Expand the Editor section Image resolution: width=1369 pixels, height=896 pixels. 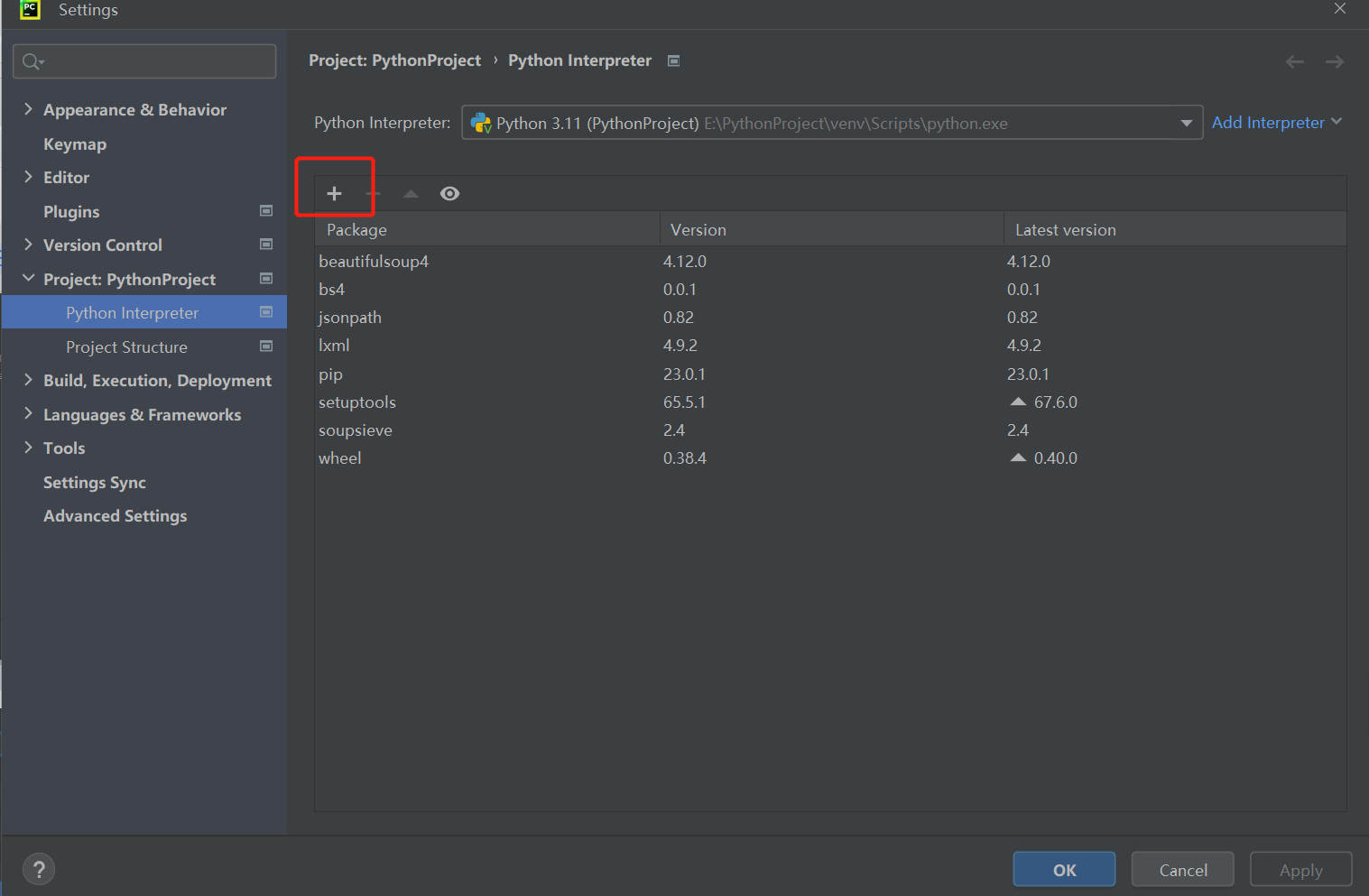click(28, 177)
